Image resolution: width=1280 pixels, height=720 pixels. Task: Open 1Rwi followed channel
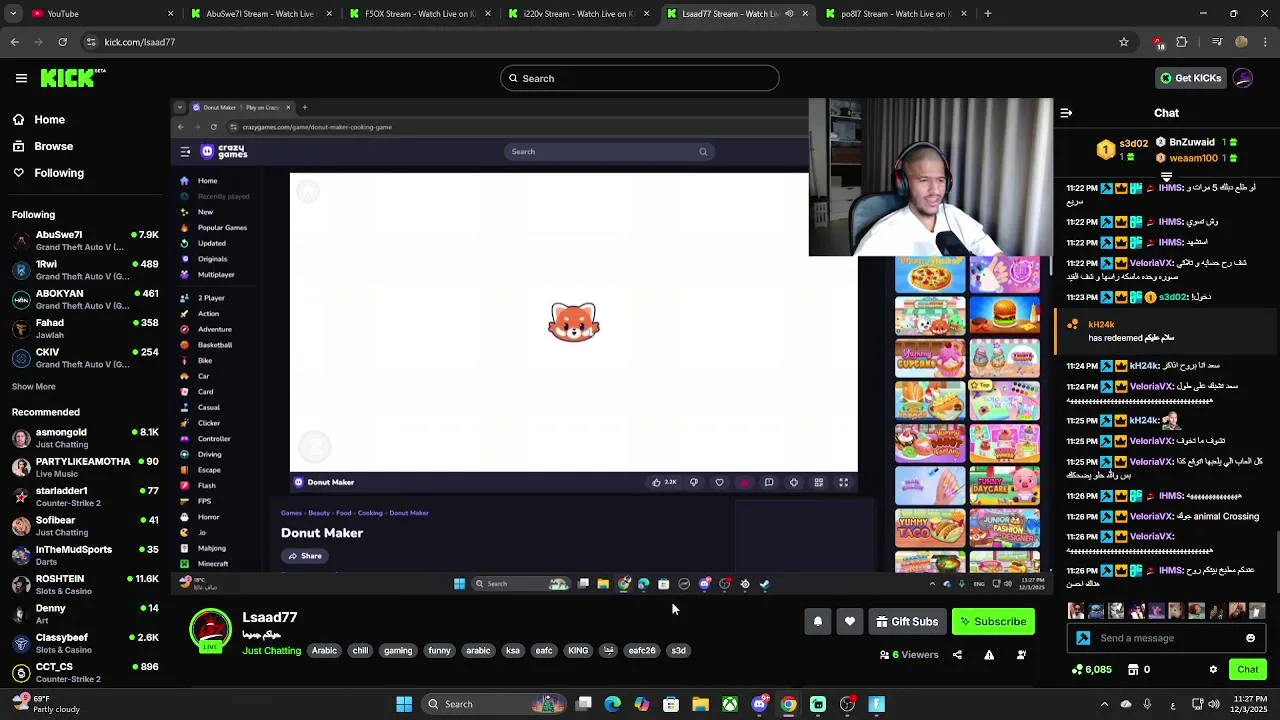point(85,270)
